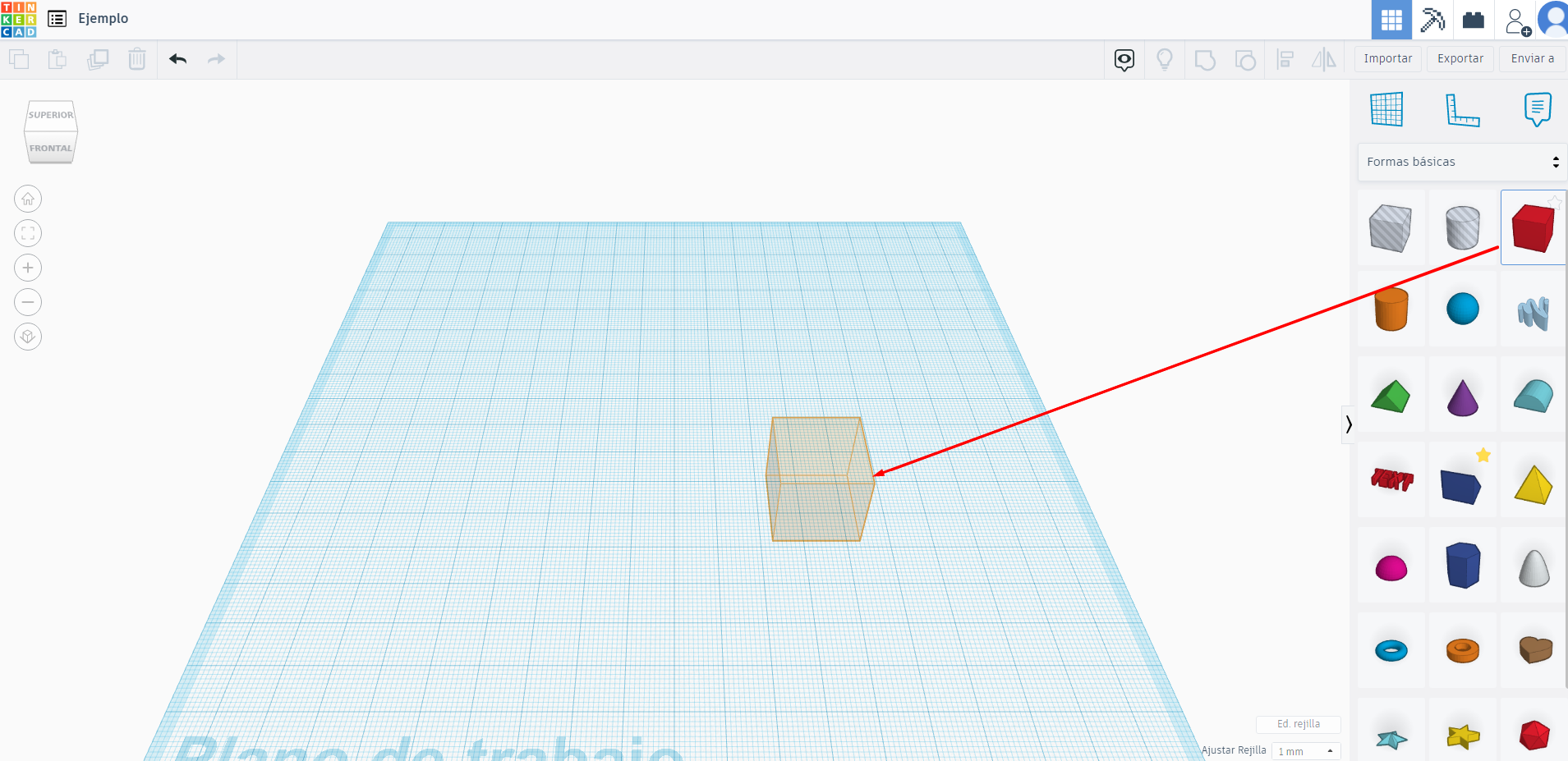Image resolution: width=1568 pixels, height=761 pixels.
Task: Select the brown Heart shape
Action: tap(1534, 649)
